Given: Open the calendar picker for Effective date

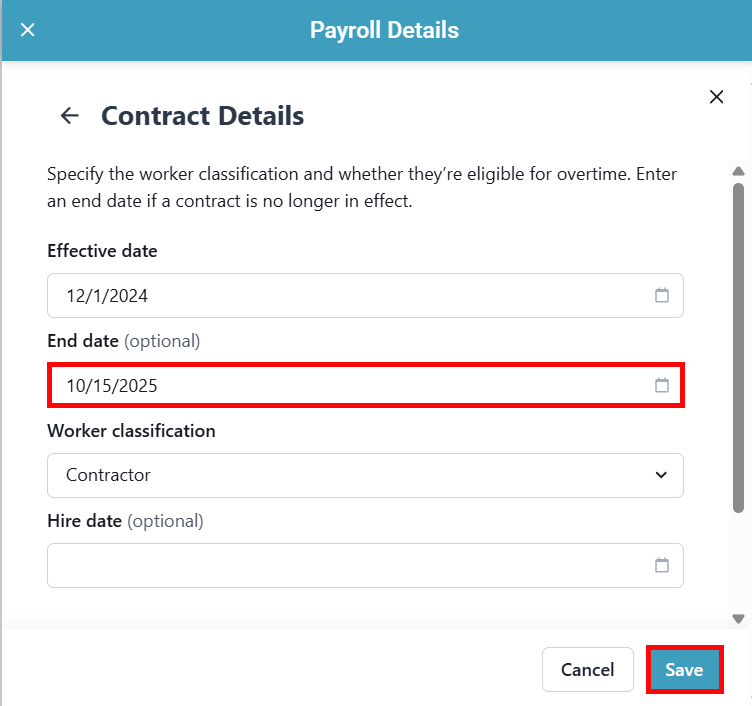Looking at the screenshot, I should (661, 296).
